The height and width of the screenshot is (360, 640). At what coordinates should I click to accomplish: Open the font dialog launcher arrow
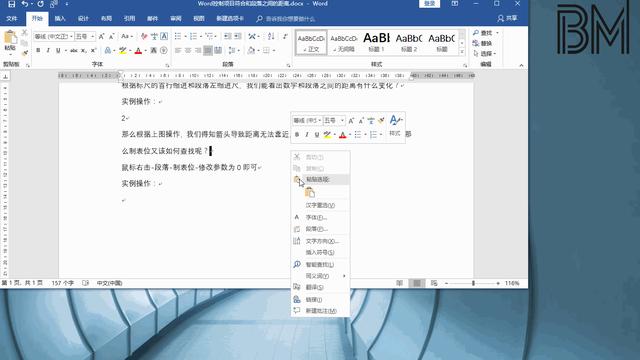pyautogui.click(x=167, y=65)
